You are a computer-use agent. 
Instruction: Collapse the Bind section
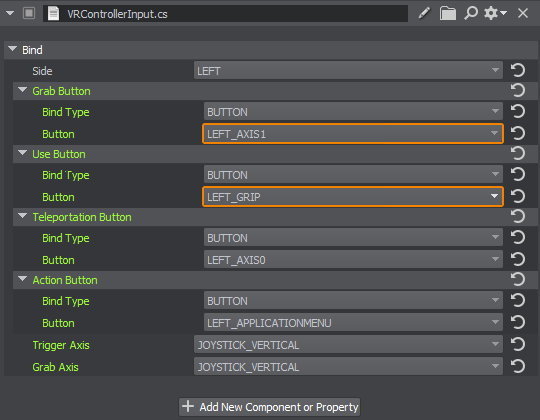pos(12,49)
